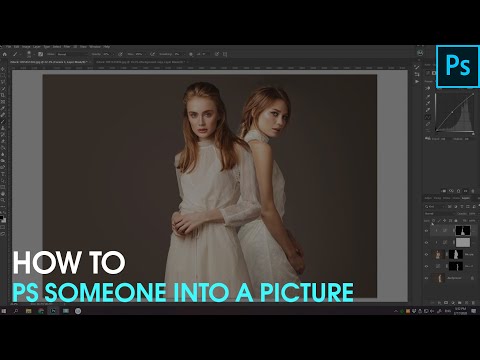The height and width of the screenshot is (360, 480).
Task: Create new fill or adjustment layer icon
Action: tap(453, 303)
